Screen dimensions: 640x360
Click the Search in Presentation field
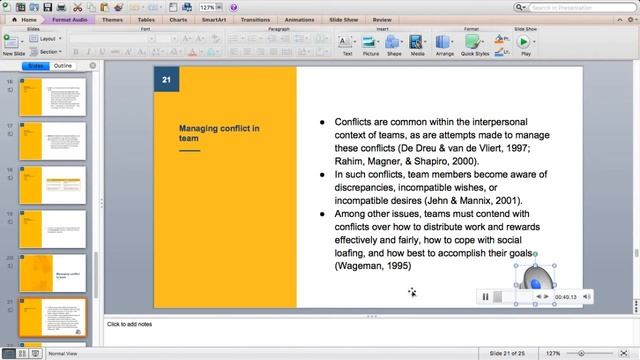click(x=582, y=7)
